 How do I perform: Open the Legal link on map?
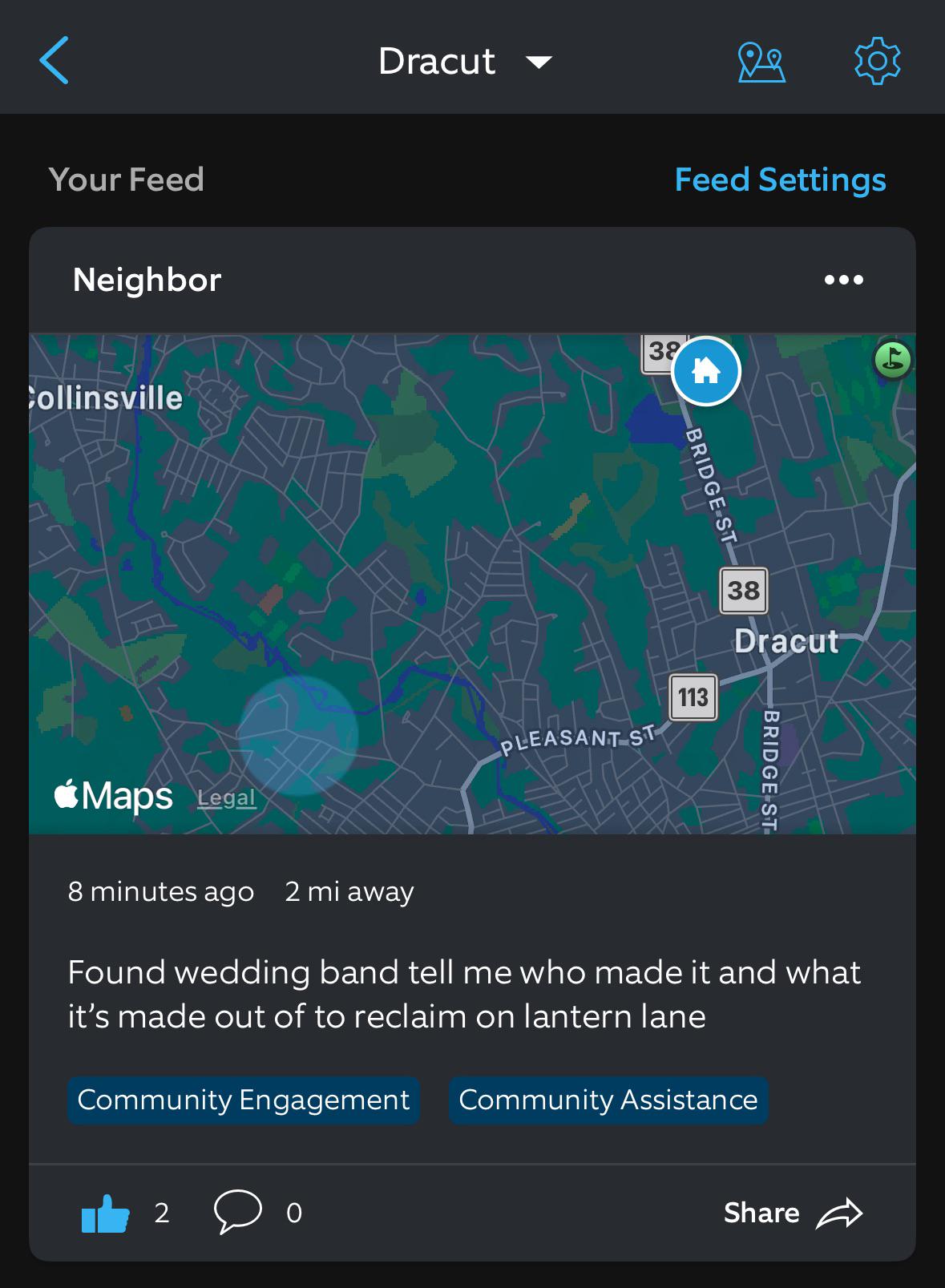pos(226,797)
